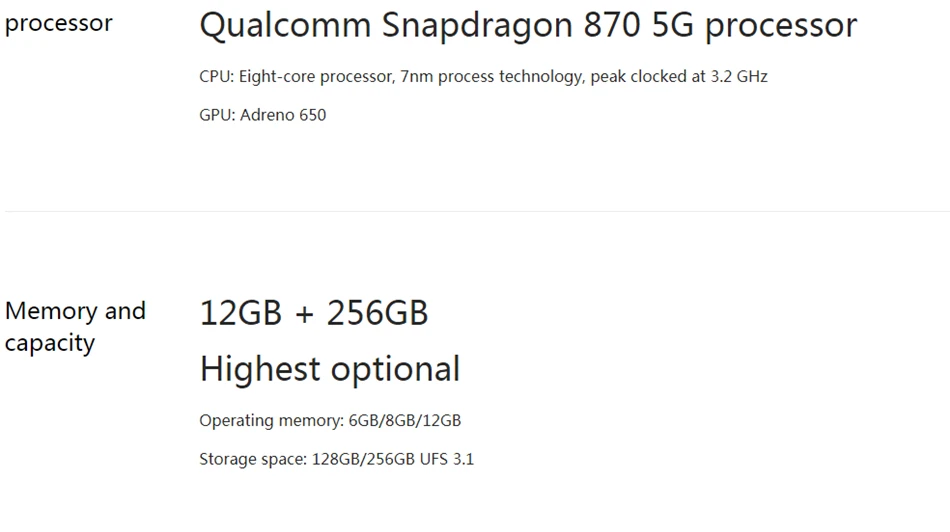Click the horizontal divider between sections
The image size is (950, 532).
476,211
